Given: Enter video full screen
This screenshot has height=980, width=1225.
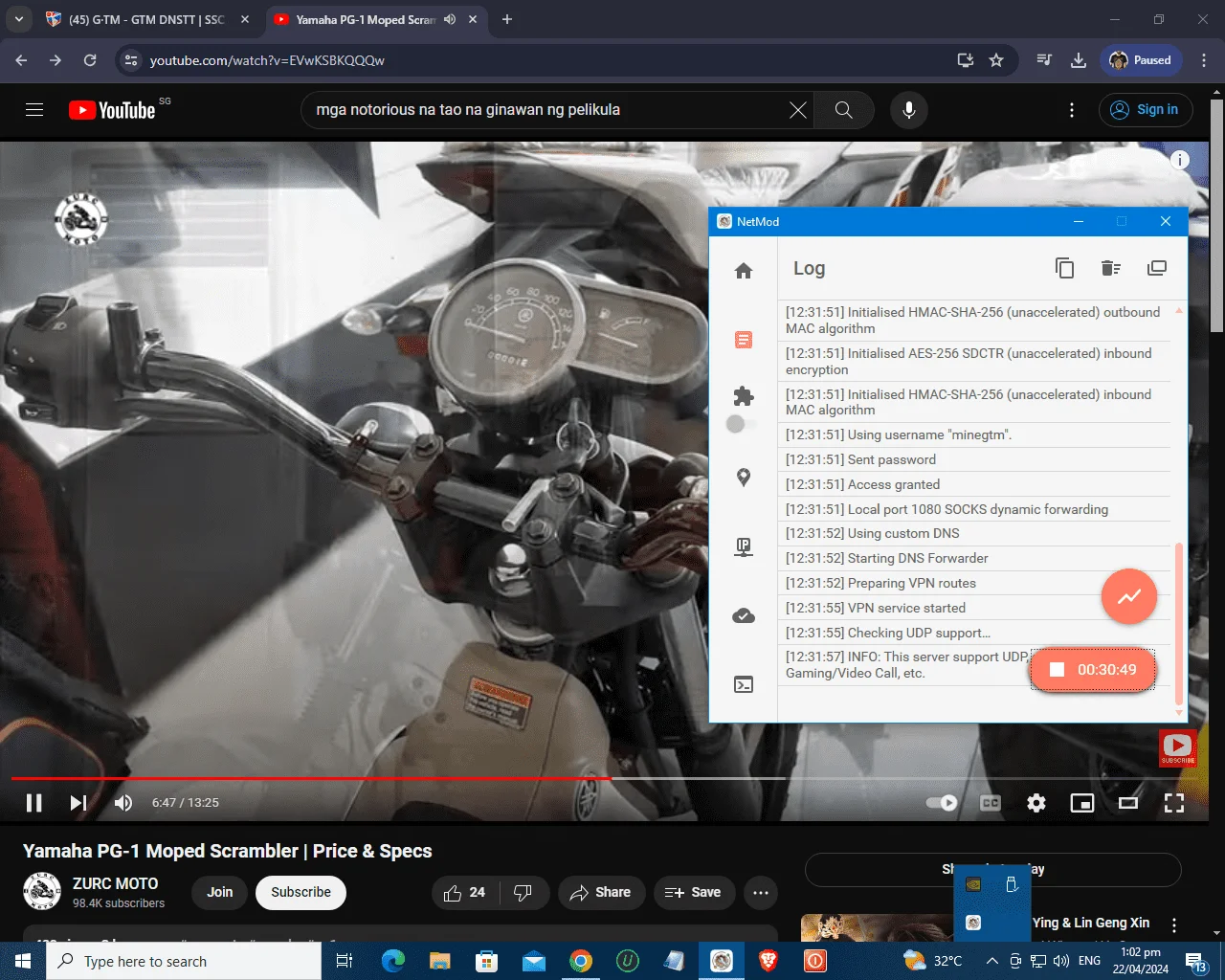Looking at the screenshot, I should coord(1174,803).
